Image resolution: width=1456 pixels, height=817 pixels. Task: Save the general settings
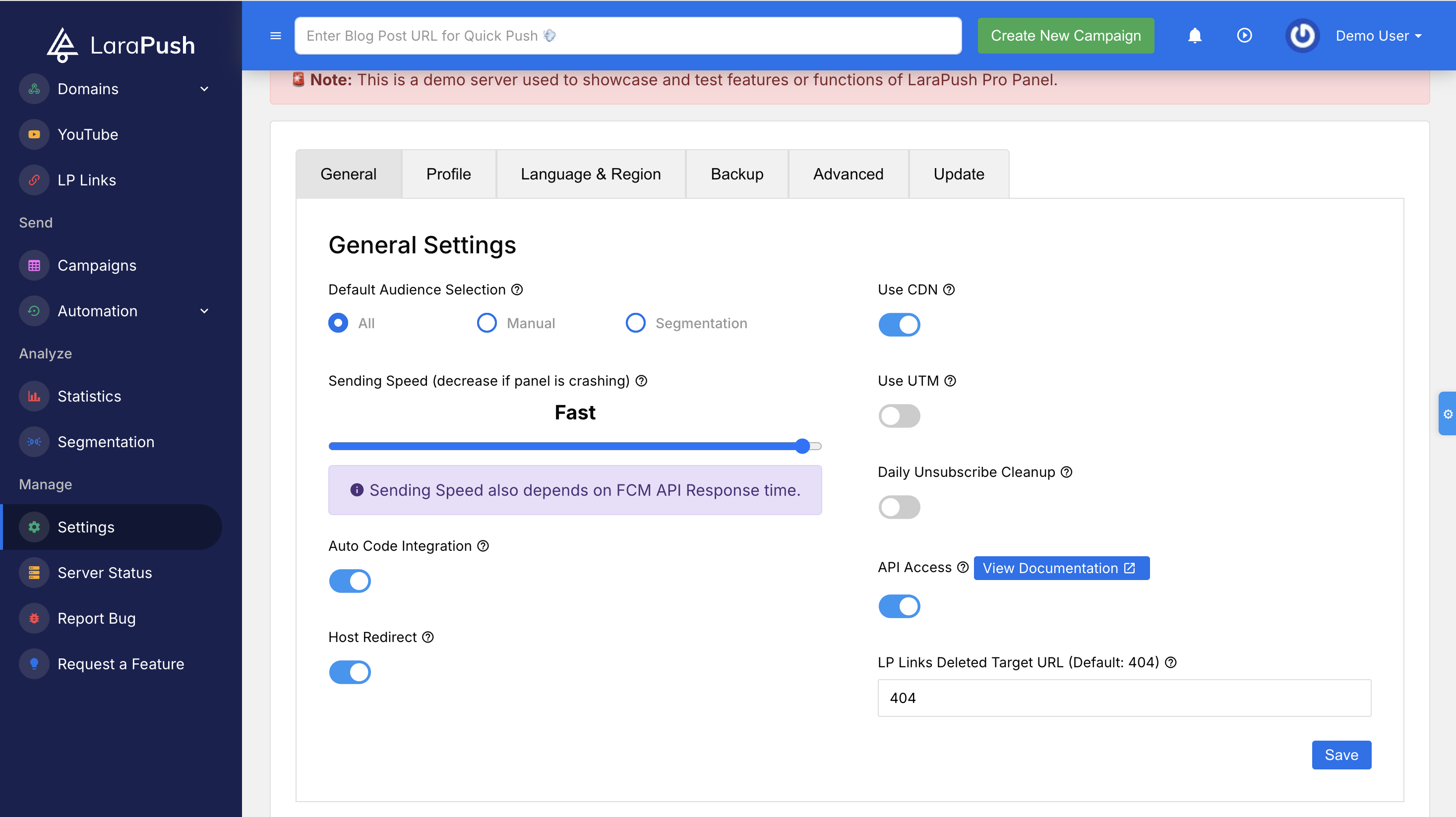click(x=1341, y=756)
